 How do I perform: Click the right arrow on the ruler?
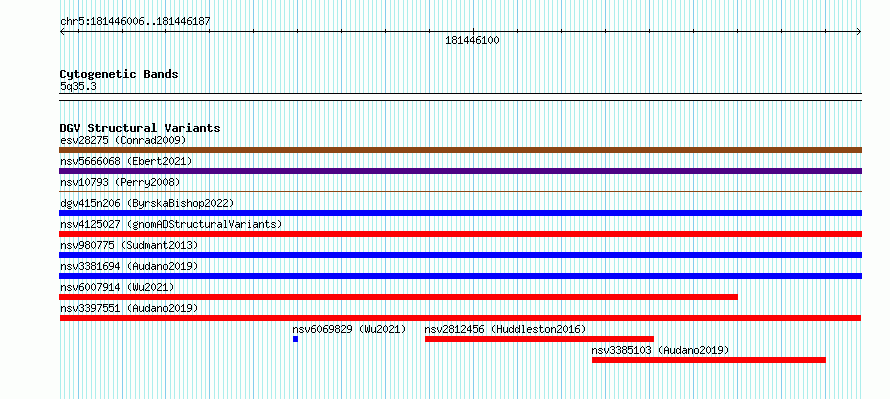(859, 32)
